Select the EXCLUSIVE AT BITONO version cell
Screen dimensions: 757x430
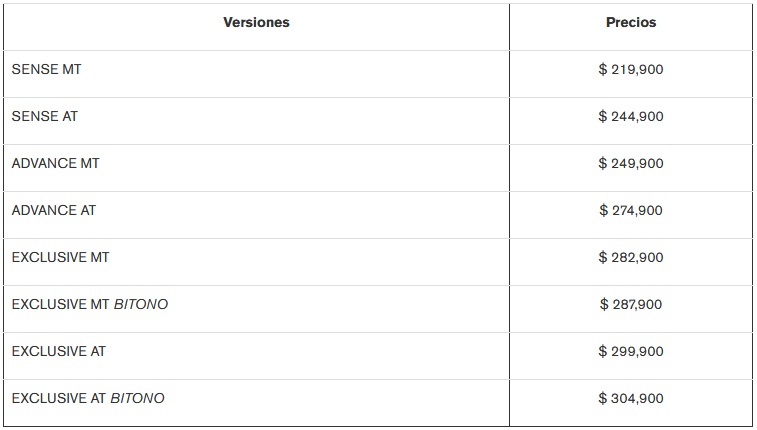pyautogui.click(x=88, y=399)
